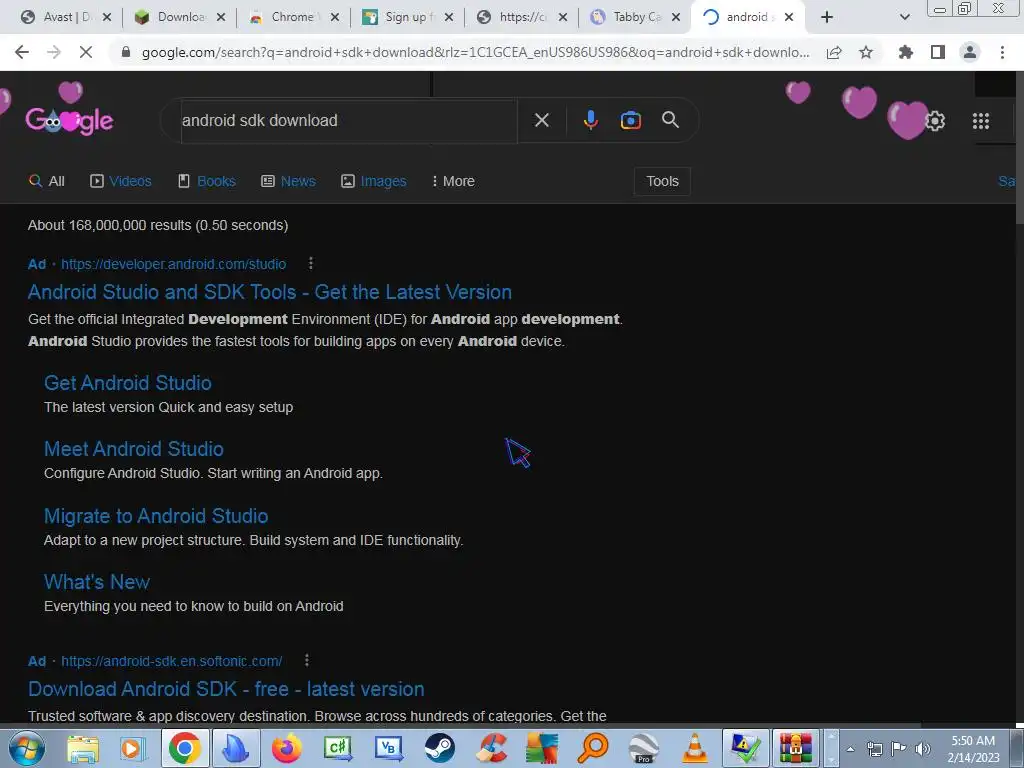Viewport: 1024px width, 768px height.
Task: Launch CCleaner from the taskbar
Action: click(491, 748)
